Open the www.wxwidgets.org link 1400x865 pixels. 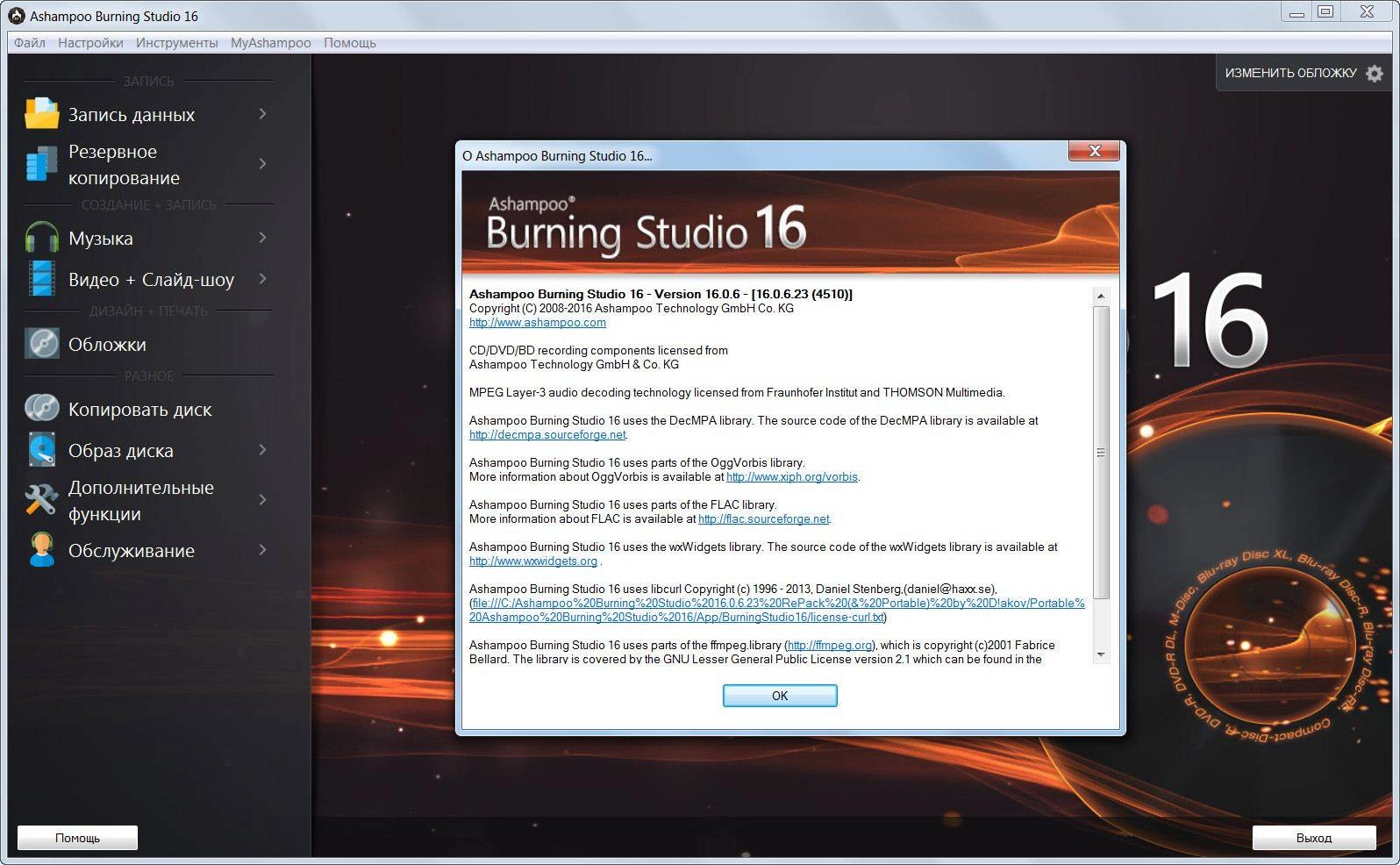coord(533,561)
